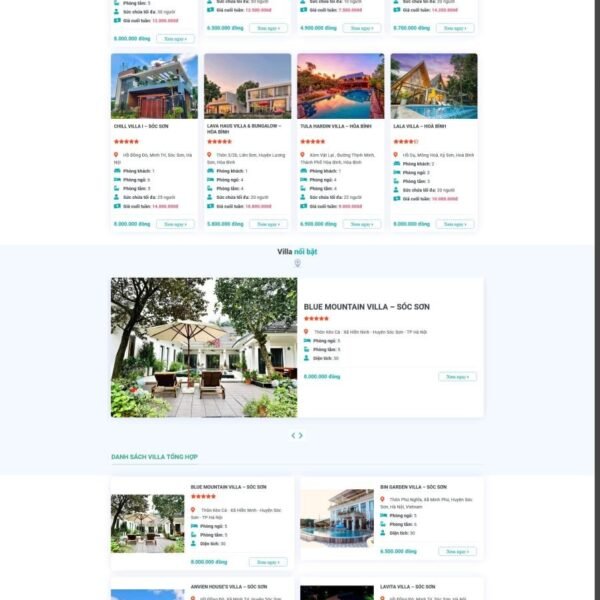Screen dimensions: 600x600
Task: Click 'Xem ngay' button in Lava Haus Villa card
Action: (x=269, y=224)
